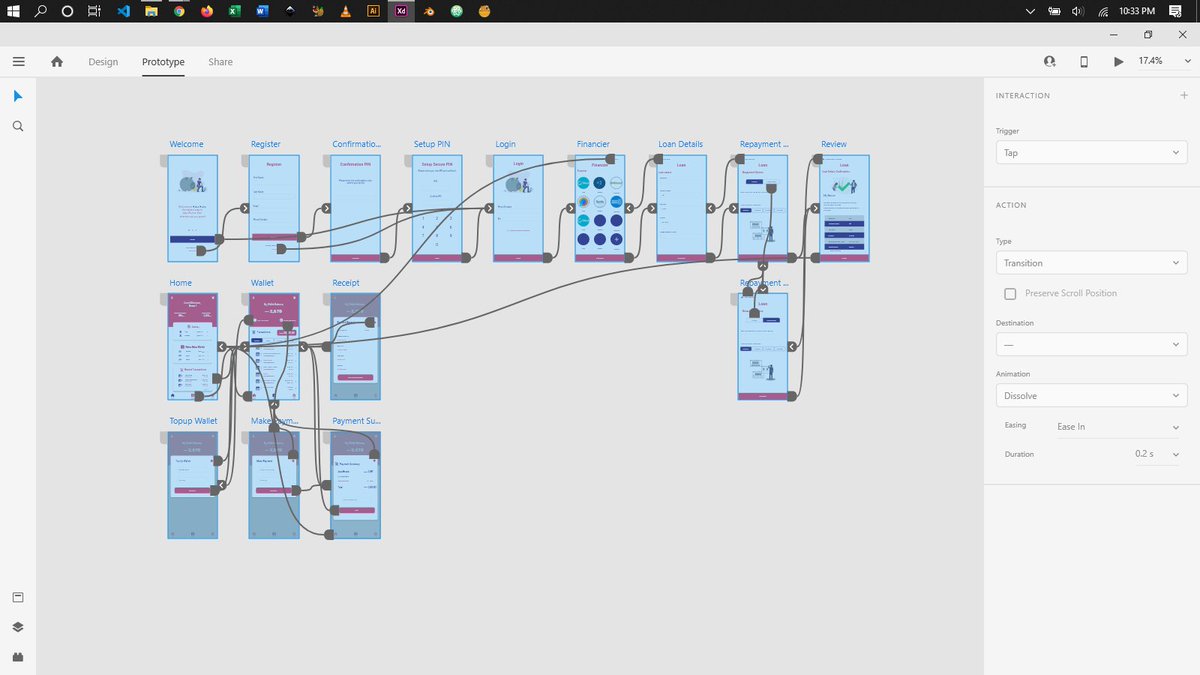Screen dimensions: 1200x675
Task: Open the Type Transition dropdown
Action: tap(1092, 263)
